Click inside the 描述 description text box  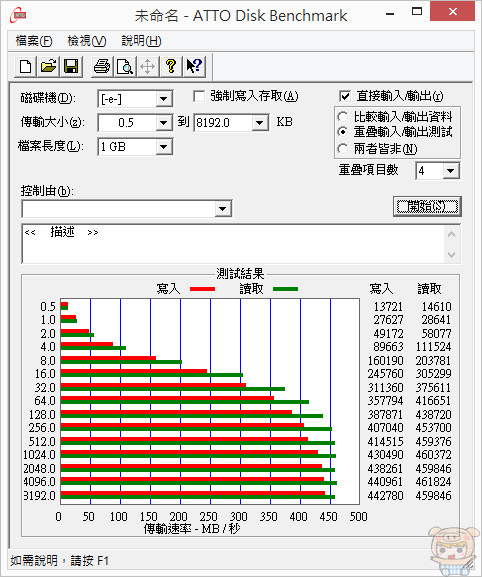tap(233, 244)
